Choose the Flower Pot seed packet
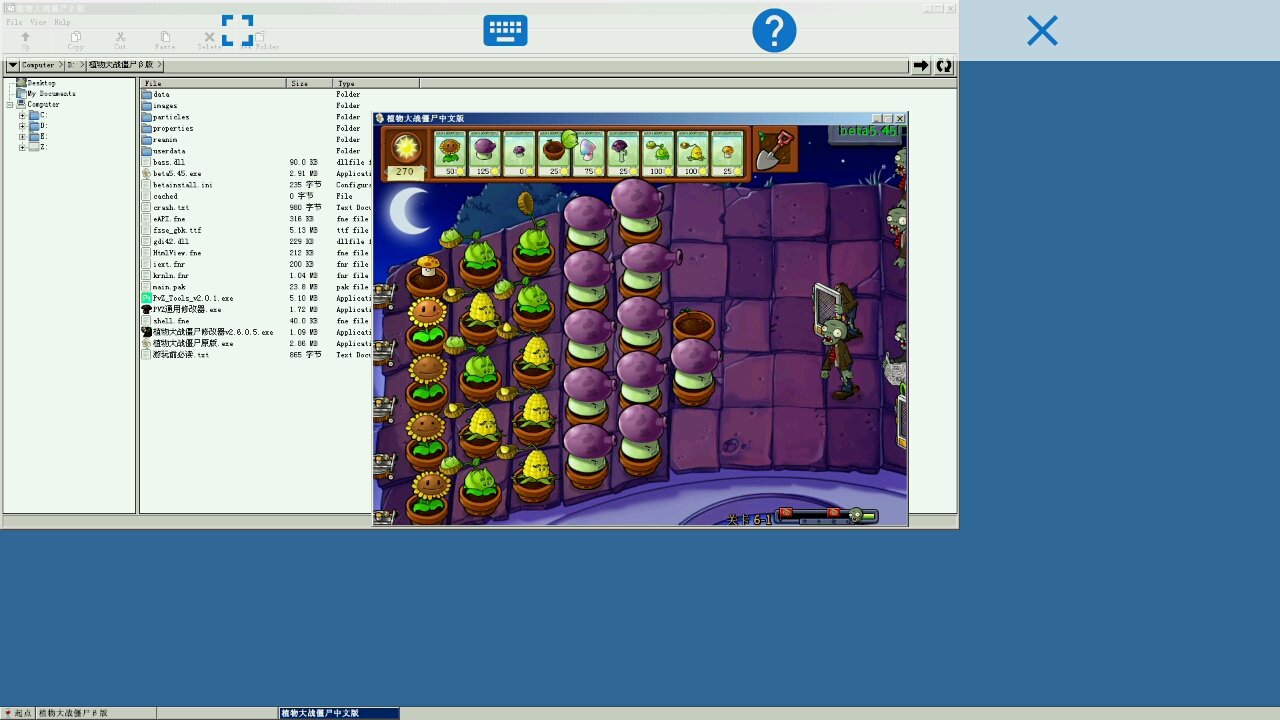This screenshot has width=1280, height=720. pos(554,153)
